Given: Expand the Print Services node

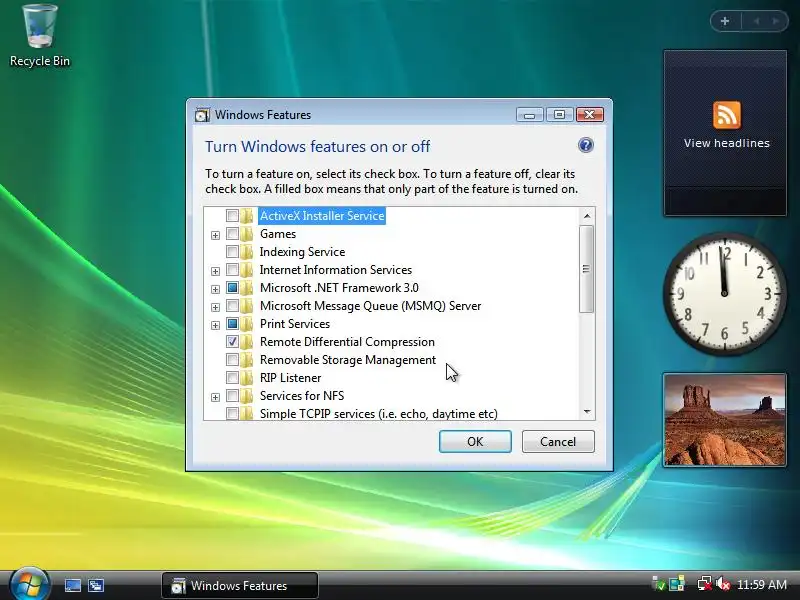Looking at the screenshot, I should (x=215, y=325).
